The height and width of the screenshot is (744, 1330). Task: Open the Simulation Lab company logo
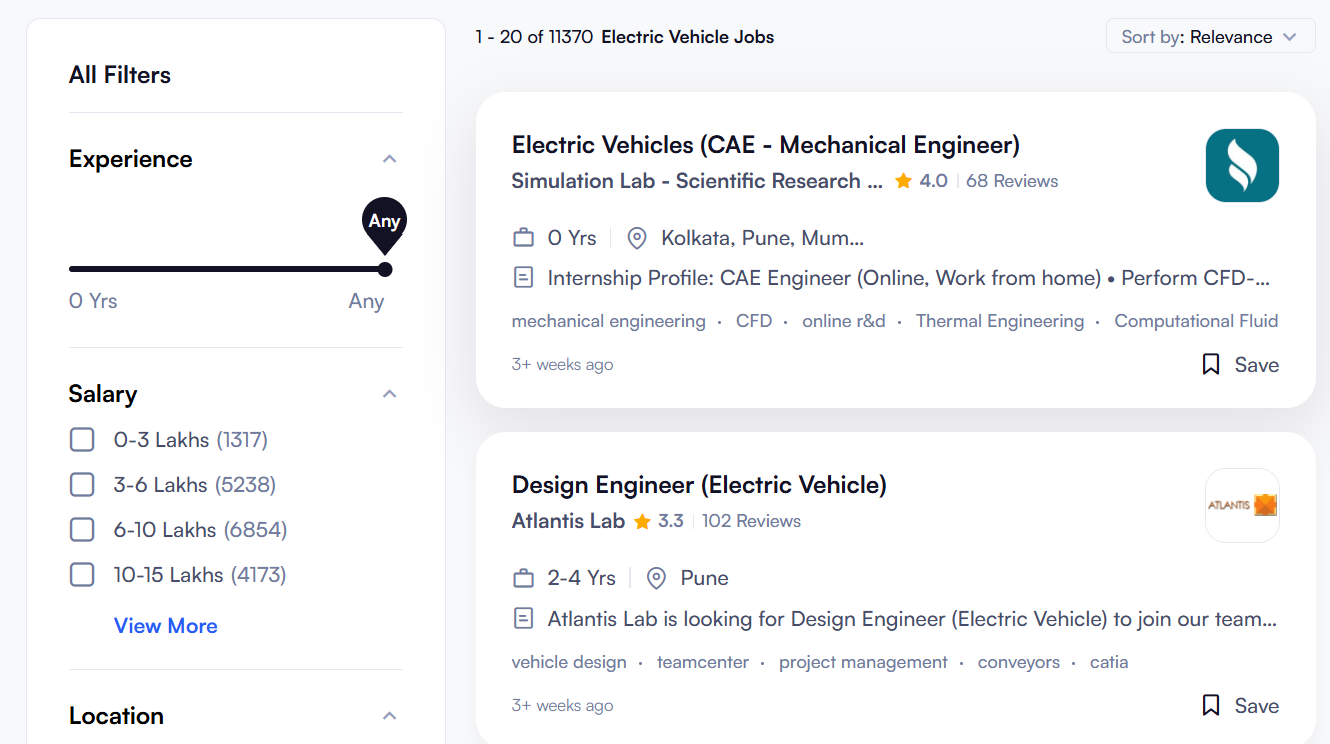click(x=1242, y=165)
